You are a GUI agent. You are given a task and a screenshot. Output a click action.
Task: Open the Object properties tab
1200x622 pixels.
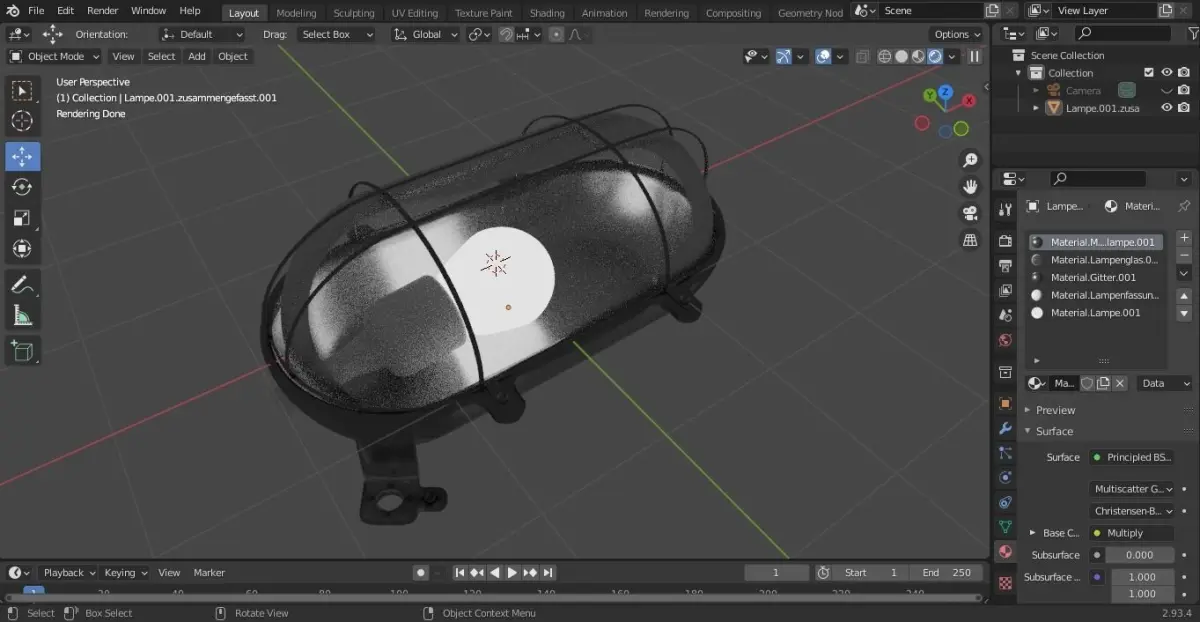[1005, 404]
